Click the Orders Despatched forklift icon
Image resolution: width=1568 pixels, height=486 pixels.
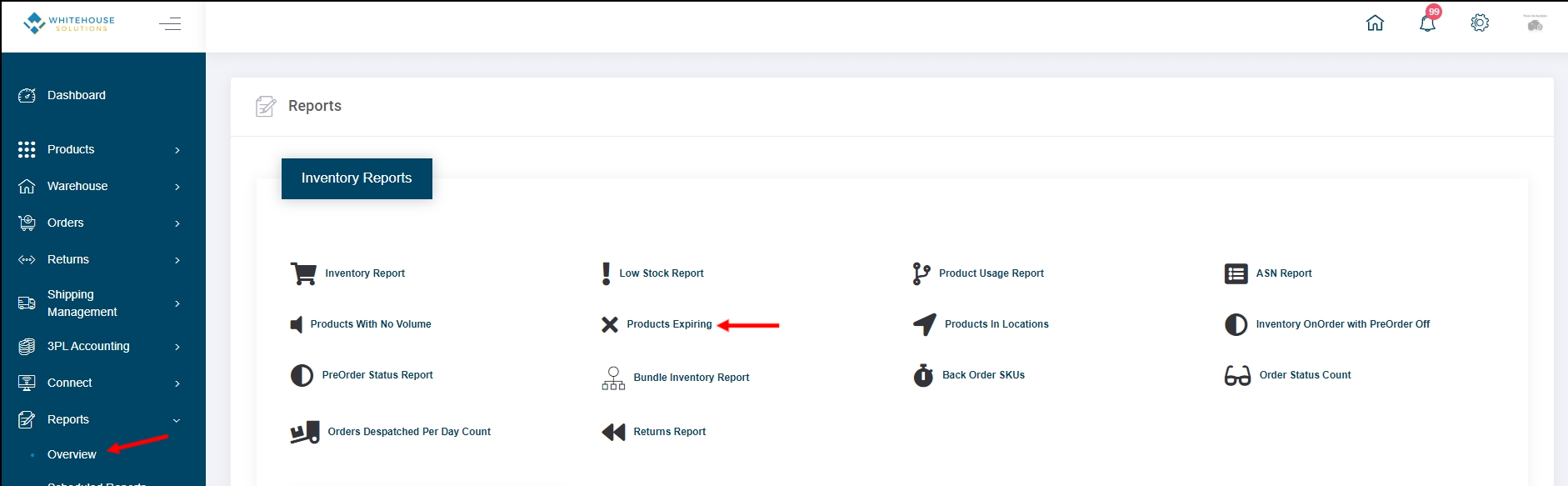pyautogui.click(x=305, y=432)
